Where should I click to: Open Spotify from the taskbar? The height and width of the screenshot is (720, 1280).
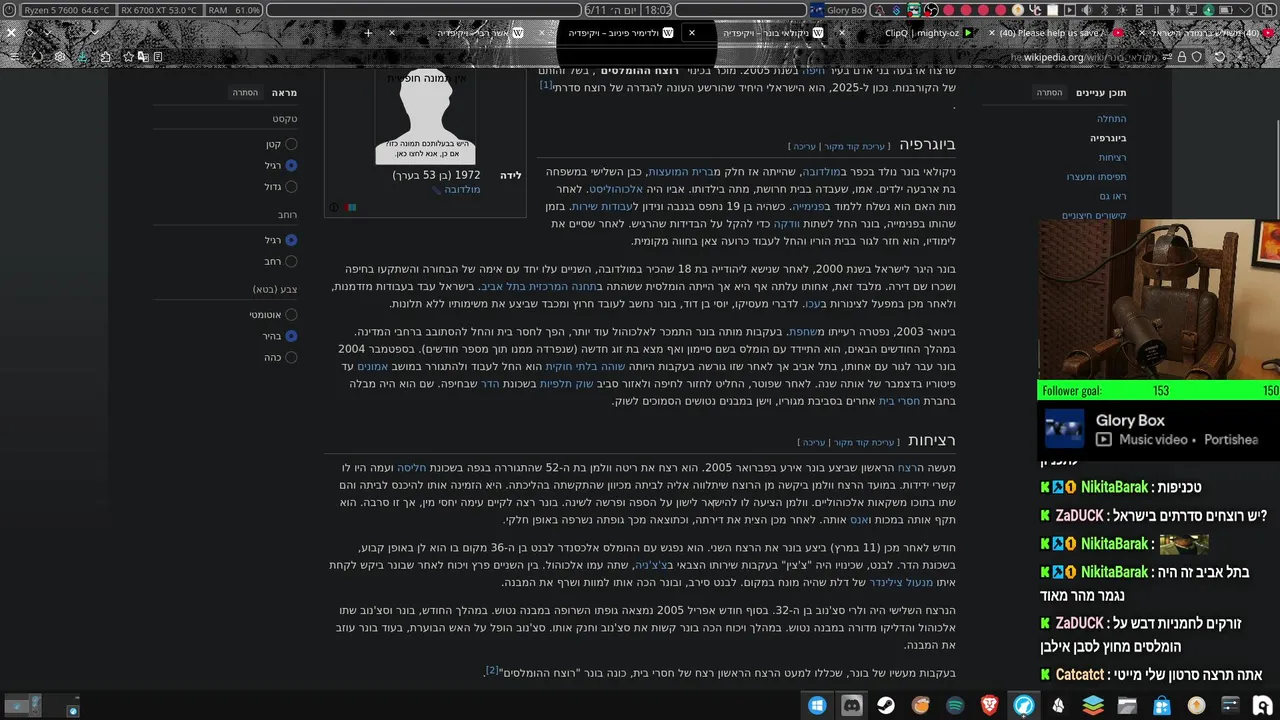(x=955, y=705)
